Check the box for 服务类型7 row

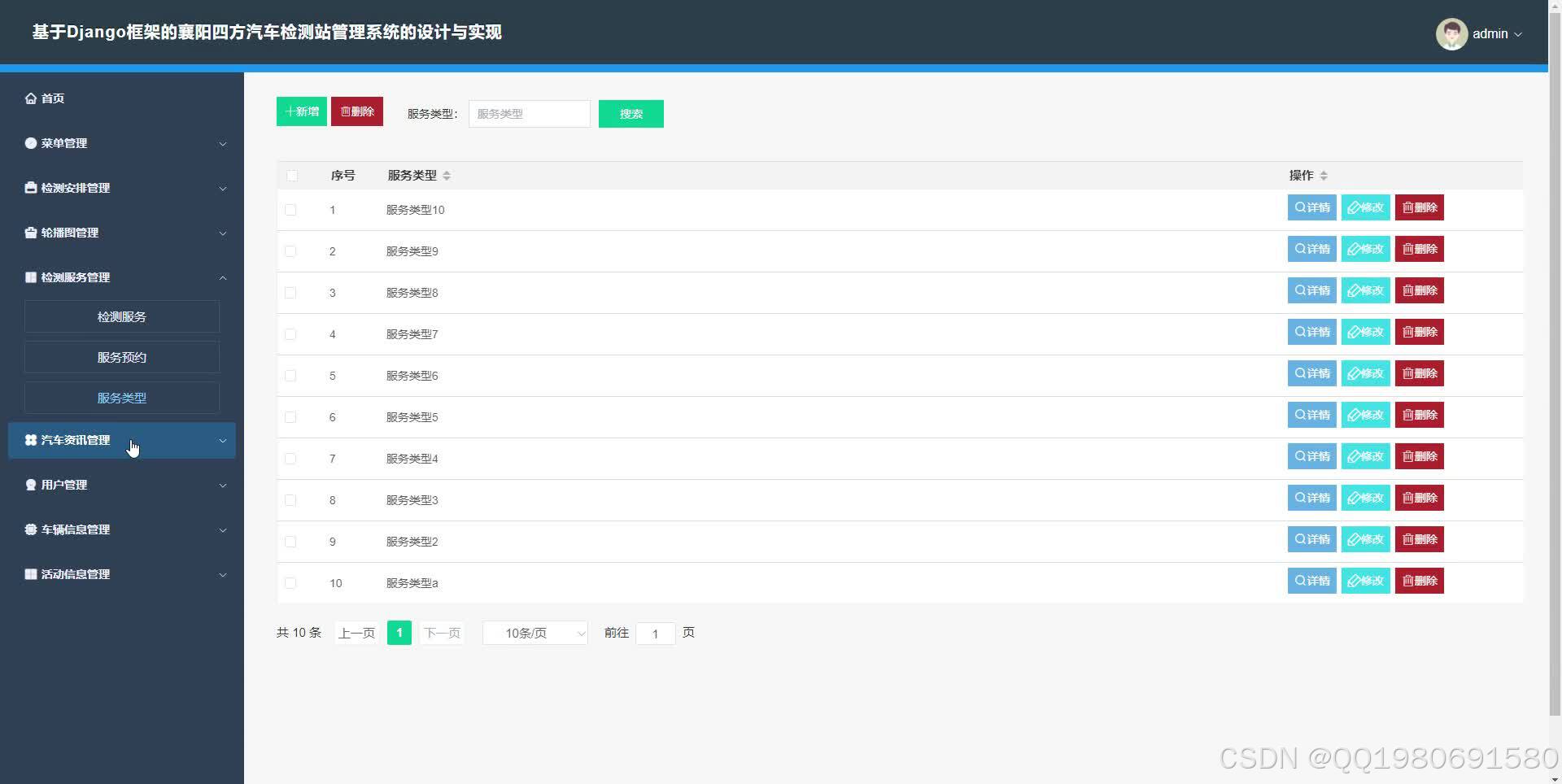[290, 334]
